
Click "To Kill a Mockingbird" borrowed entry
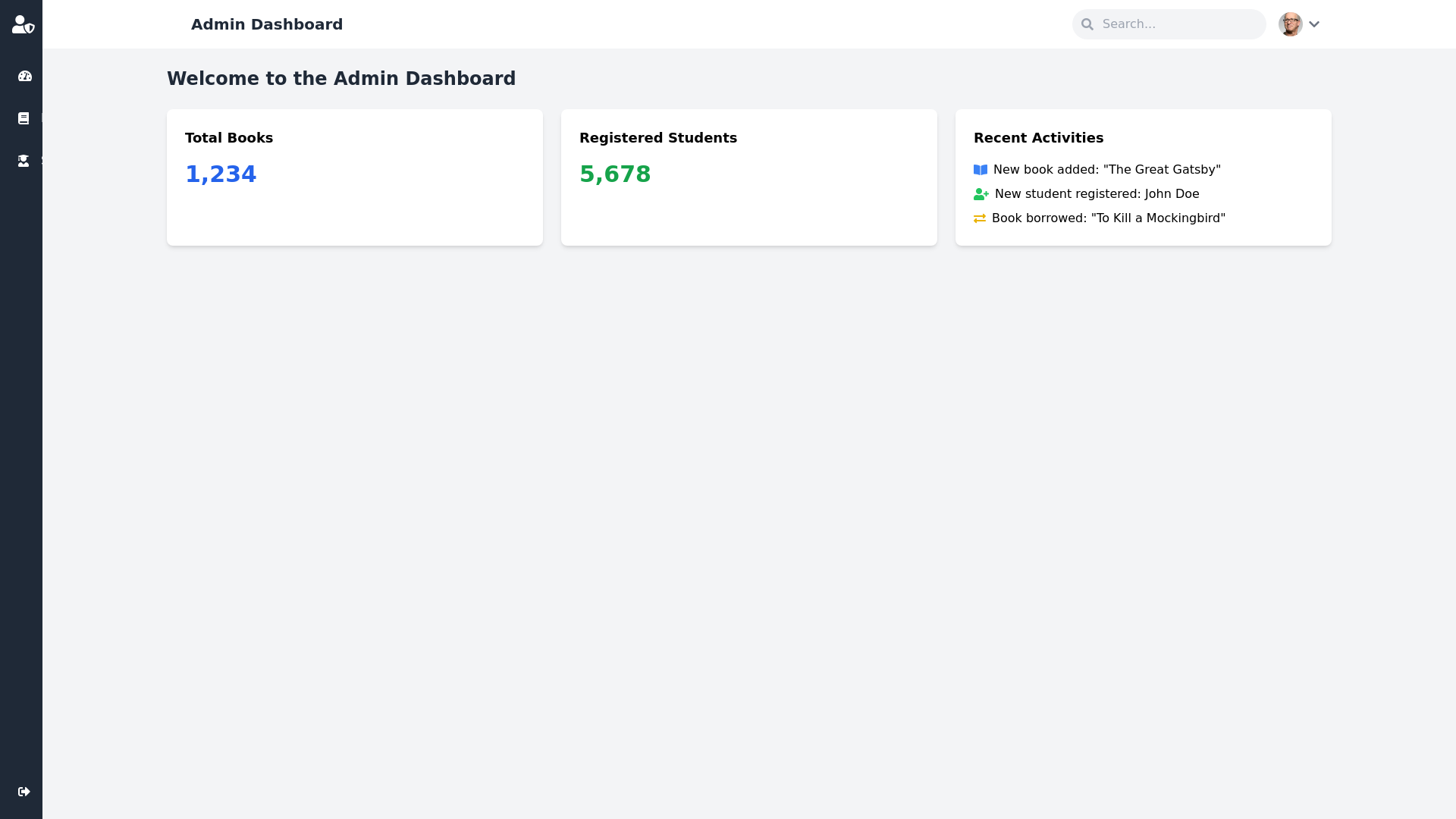tap(1108, 218)
